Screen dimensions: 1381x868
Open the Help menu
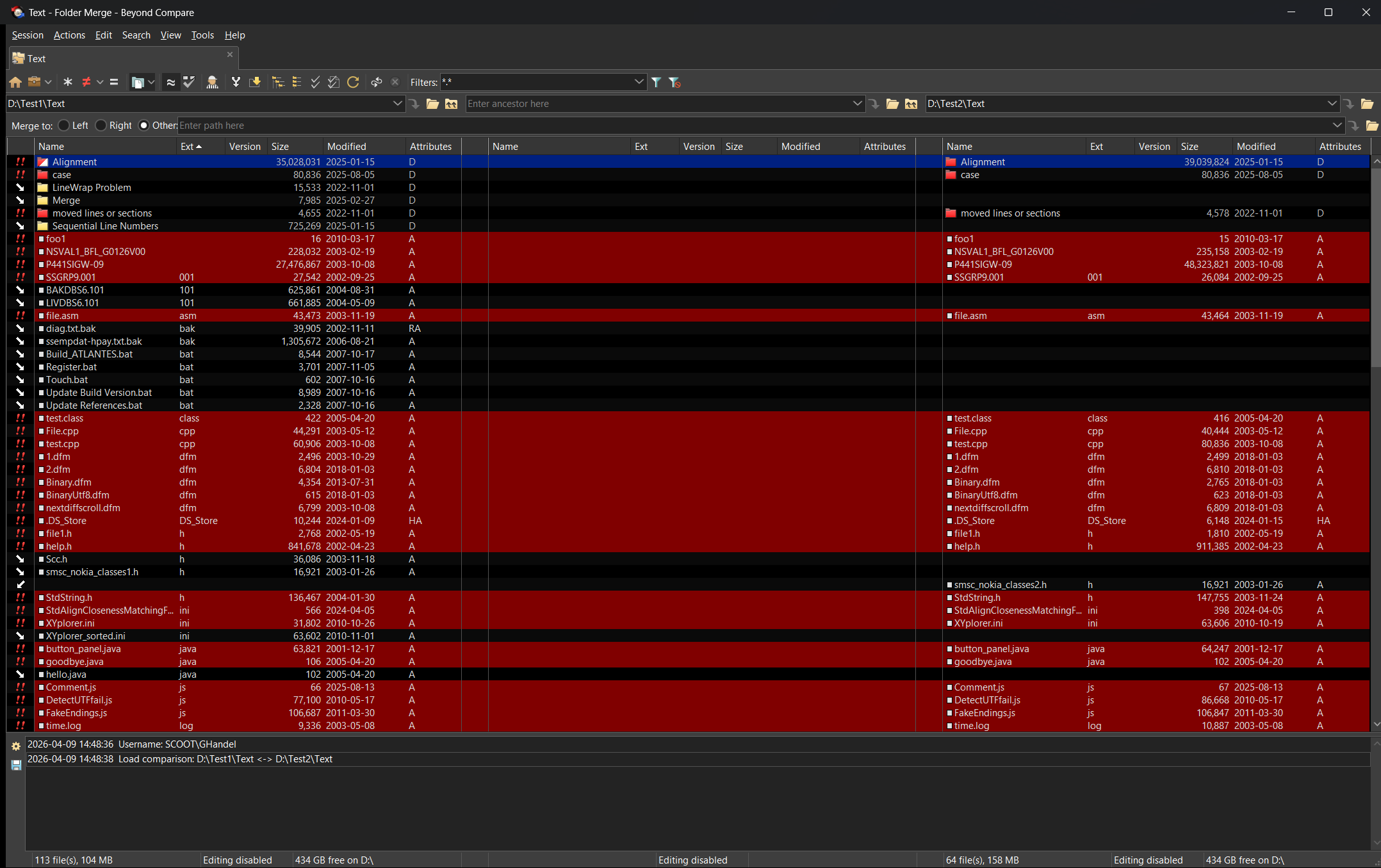(x=234, y=35)
